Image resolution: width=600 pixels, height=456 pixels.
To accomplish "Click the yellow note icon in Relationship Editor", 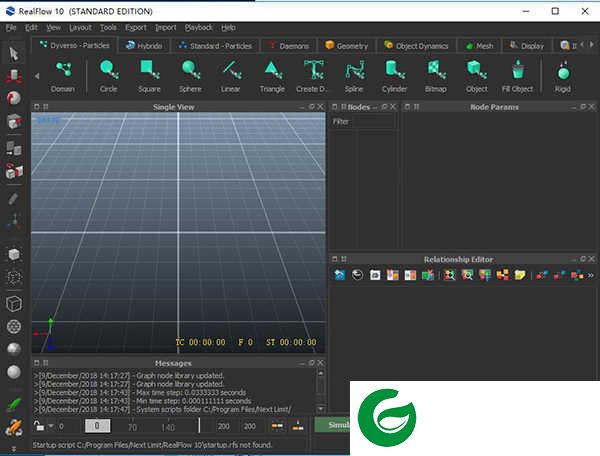I will (520, 275).
